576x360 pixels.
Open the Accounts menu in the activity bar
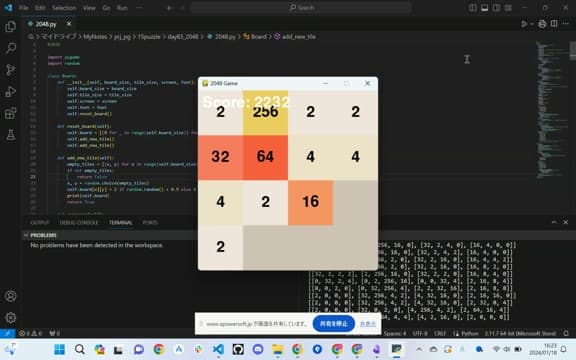(x=11, y=296)
